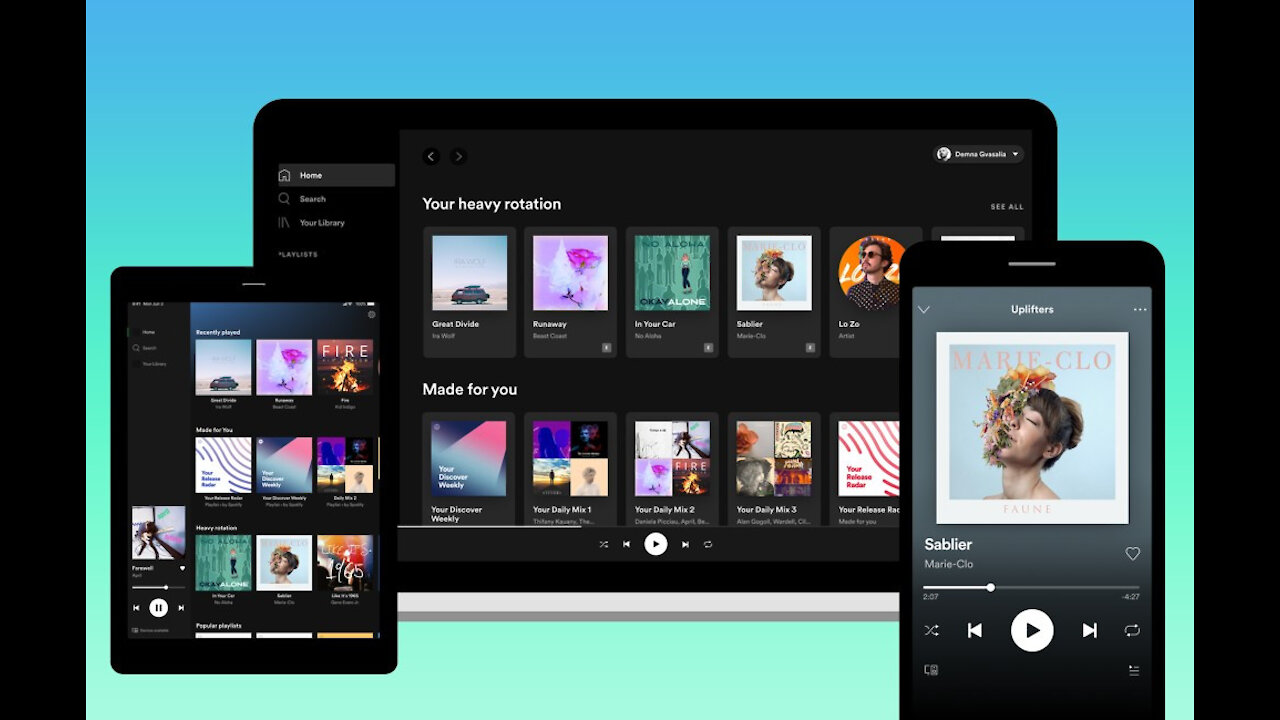The image size is (1280, 720).
Task: Skip to previous track on tablet
Action: coord(136,607)
